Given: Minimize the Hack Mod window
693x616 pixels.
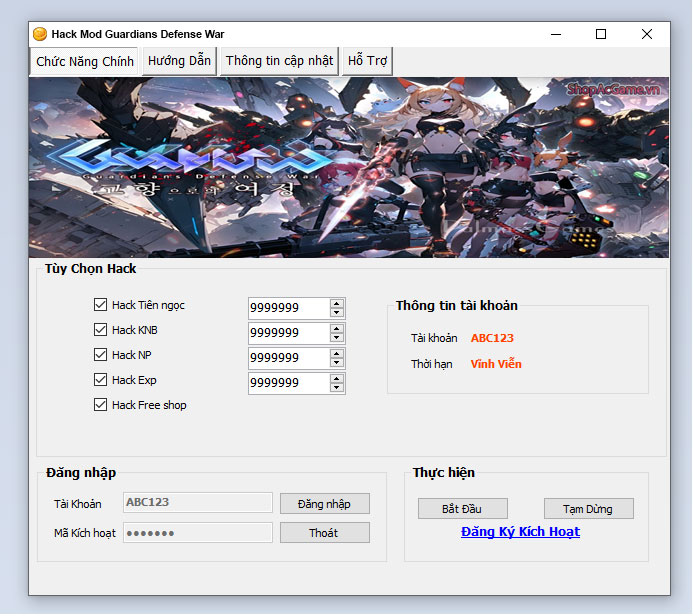Looking at the screenshot, I should coord(556,34).
